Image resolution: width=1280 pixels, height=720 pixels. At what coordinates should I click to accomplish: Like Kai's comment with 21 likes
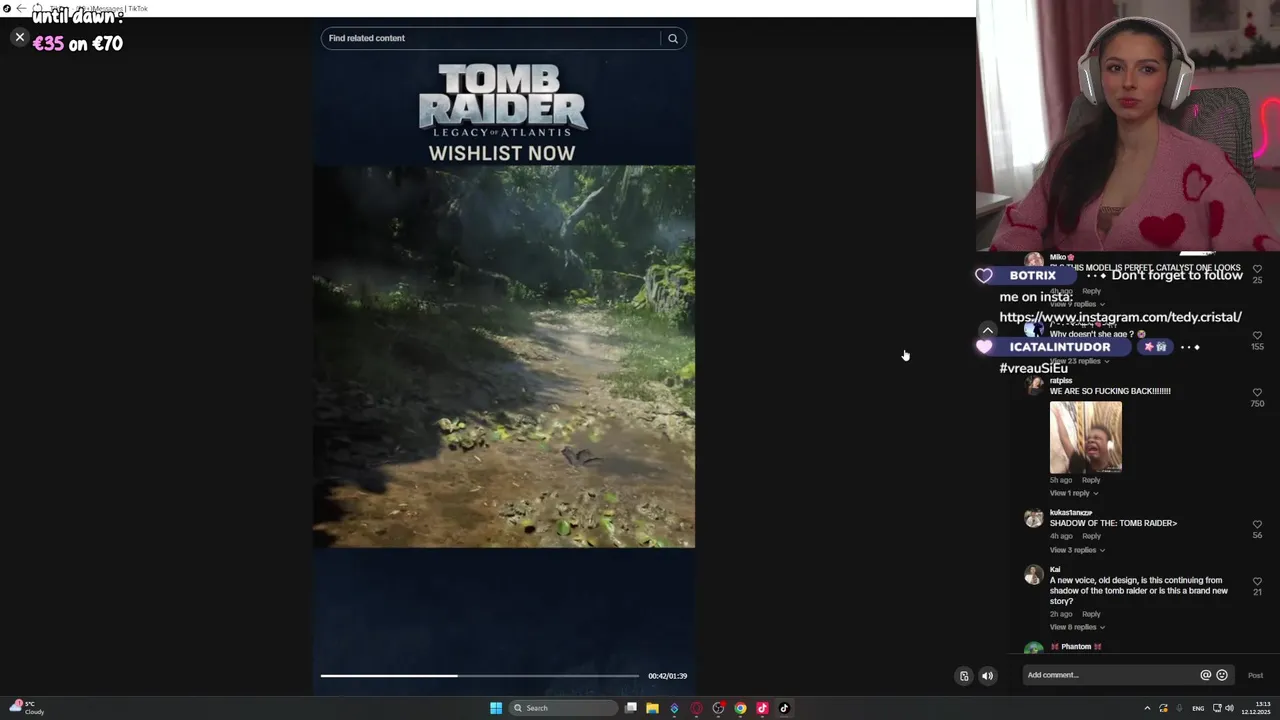coord(1257,581)
